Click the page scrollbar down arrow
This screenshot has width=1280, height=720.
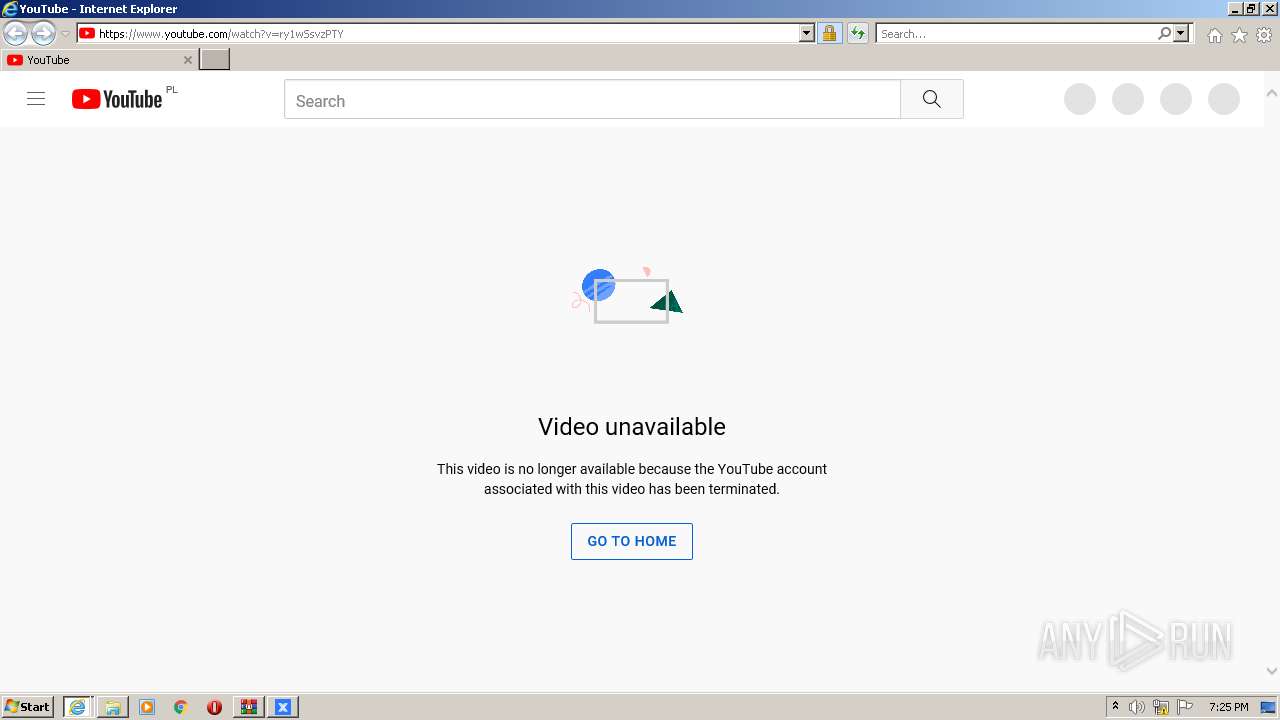coord(1272,671)
